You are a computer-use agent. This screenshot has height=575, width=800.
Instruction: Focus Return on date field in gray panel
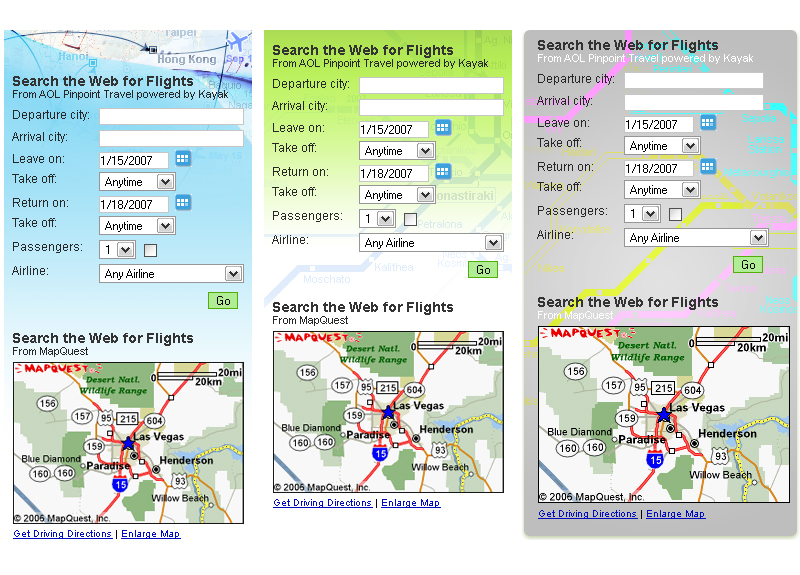click(659, 168)
